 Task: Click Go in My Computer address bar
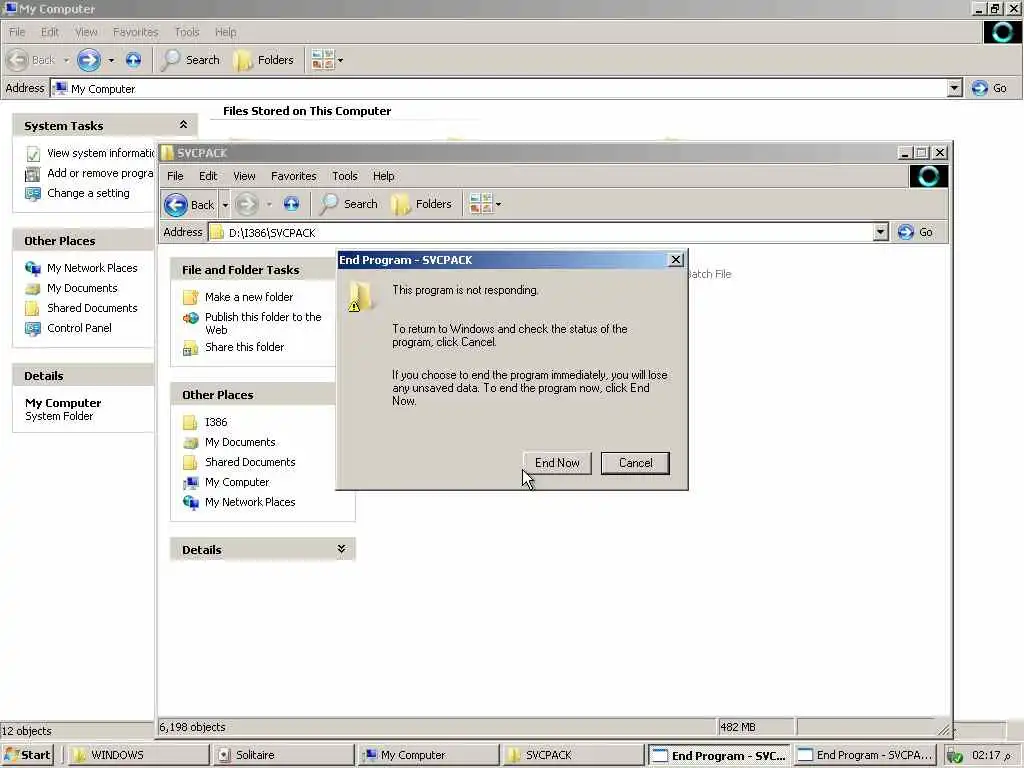(x=989, y=88)
